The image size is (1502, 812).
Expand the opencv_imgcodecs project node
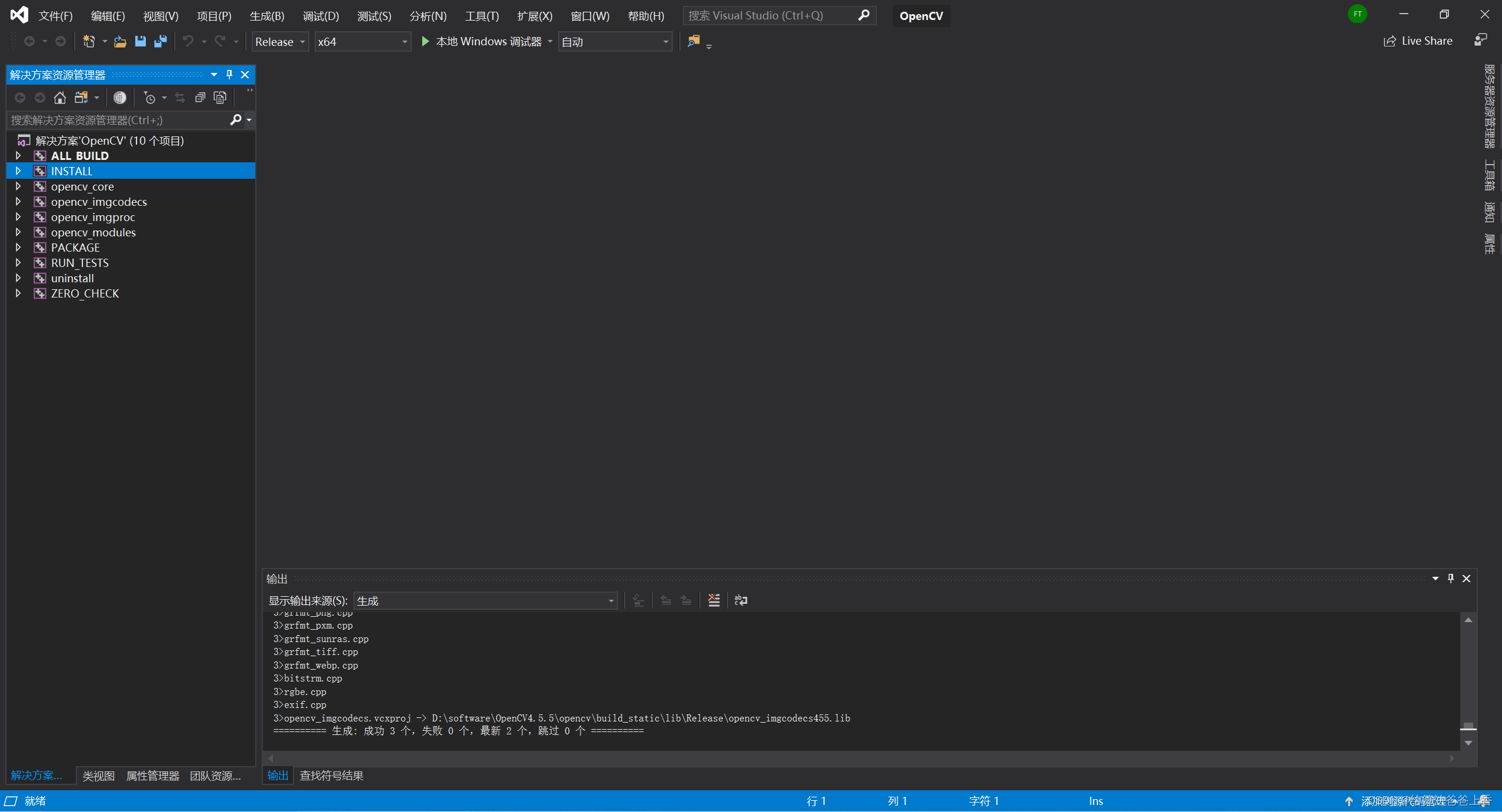18,202
